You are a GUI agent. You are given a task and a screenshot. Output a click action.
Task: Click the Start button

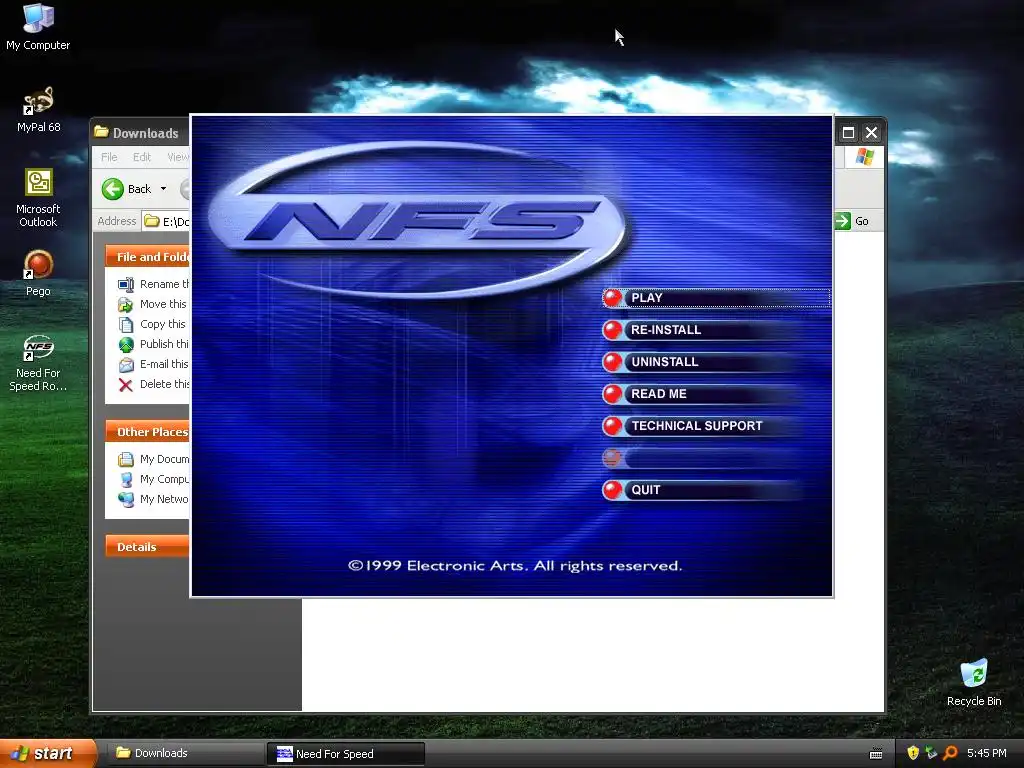point(48,754)
